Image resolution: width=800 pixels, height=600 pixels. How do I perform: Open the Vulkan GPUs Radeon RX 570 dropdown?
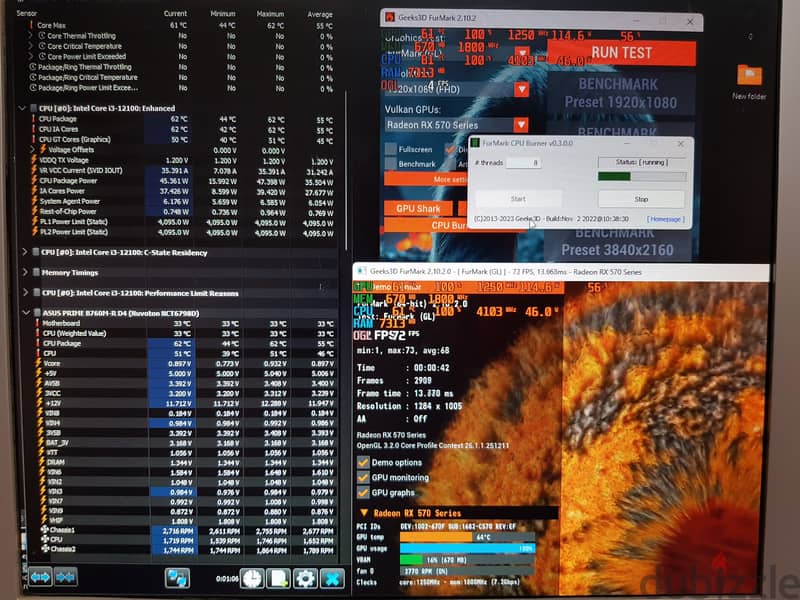pos(521,124)
